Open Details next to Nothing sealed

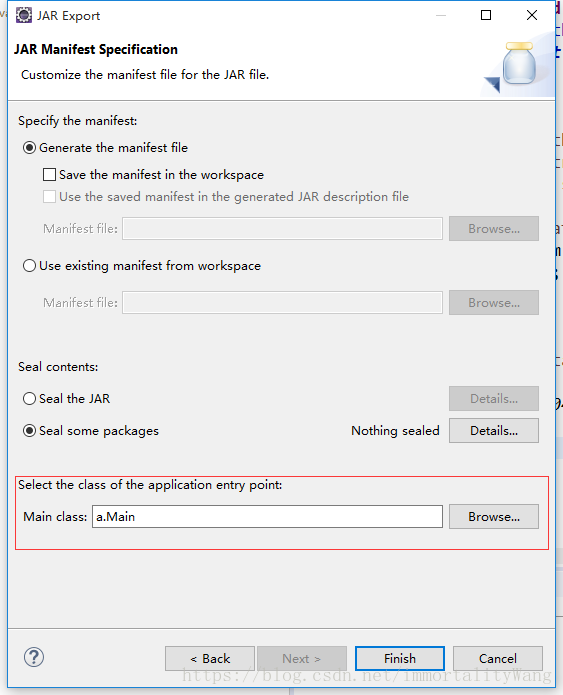point(494,430)
